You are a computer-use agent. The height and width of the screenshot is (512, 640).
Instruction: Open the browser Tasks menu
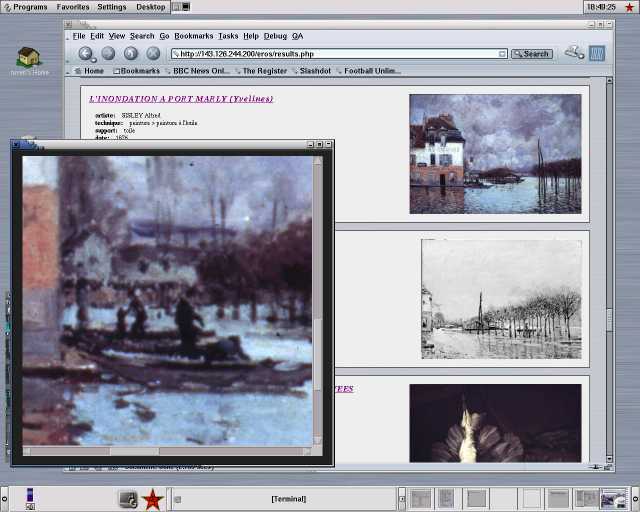[x=228, y=36]
